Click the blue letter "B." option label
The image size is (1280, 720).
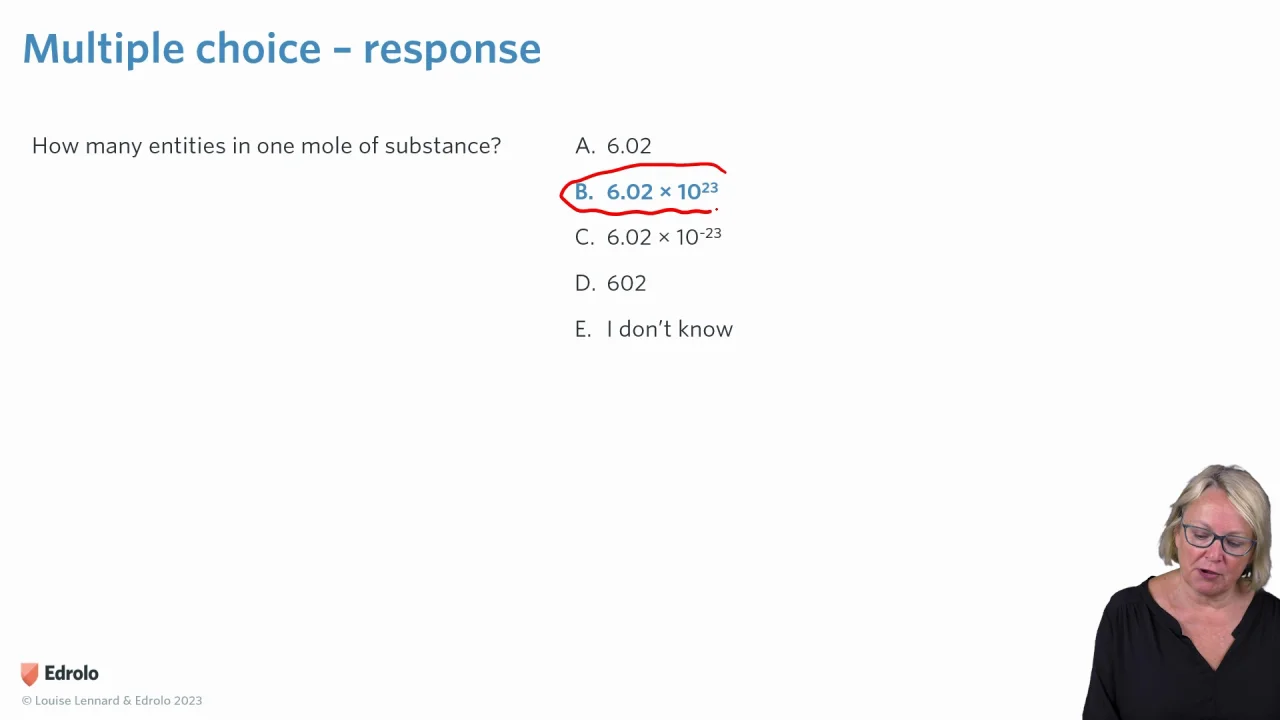coord(584,192)
